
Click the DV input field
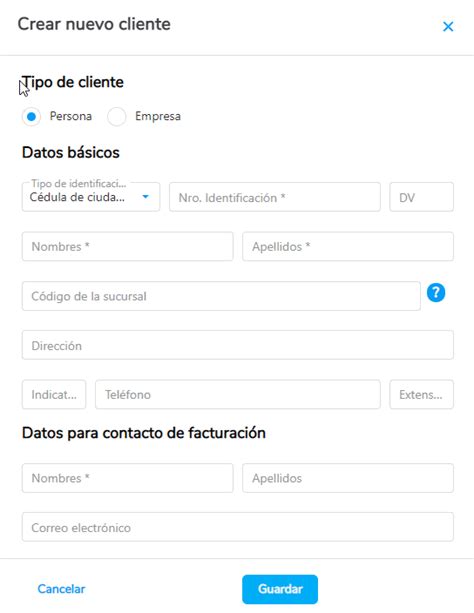(422, 197)
